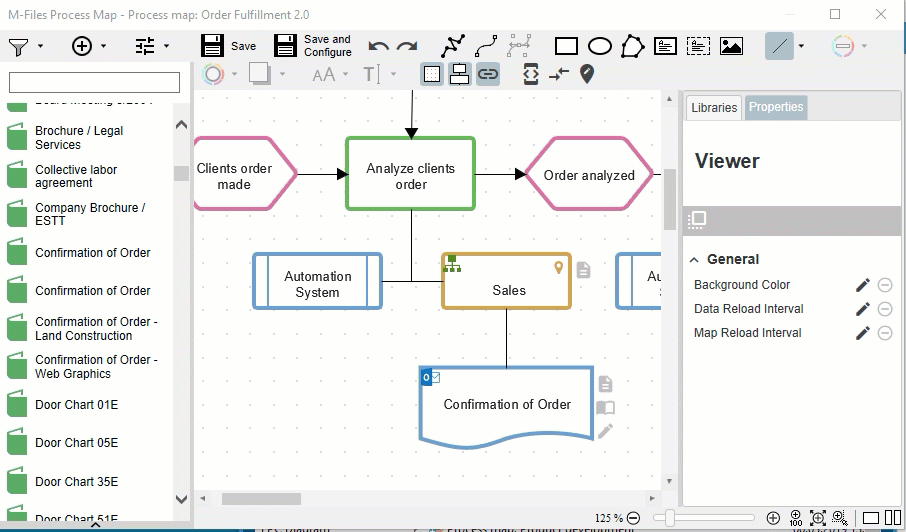The height and width of the screenshot is (532, 906).
Task: Open the settings sliders dropdown arrow
Action: (x=166, y=46)
